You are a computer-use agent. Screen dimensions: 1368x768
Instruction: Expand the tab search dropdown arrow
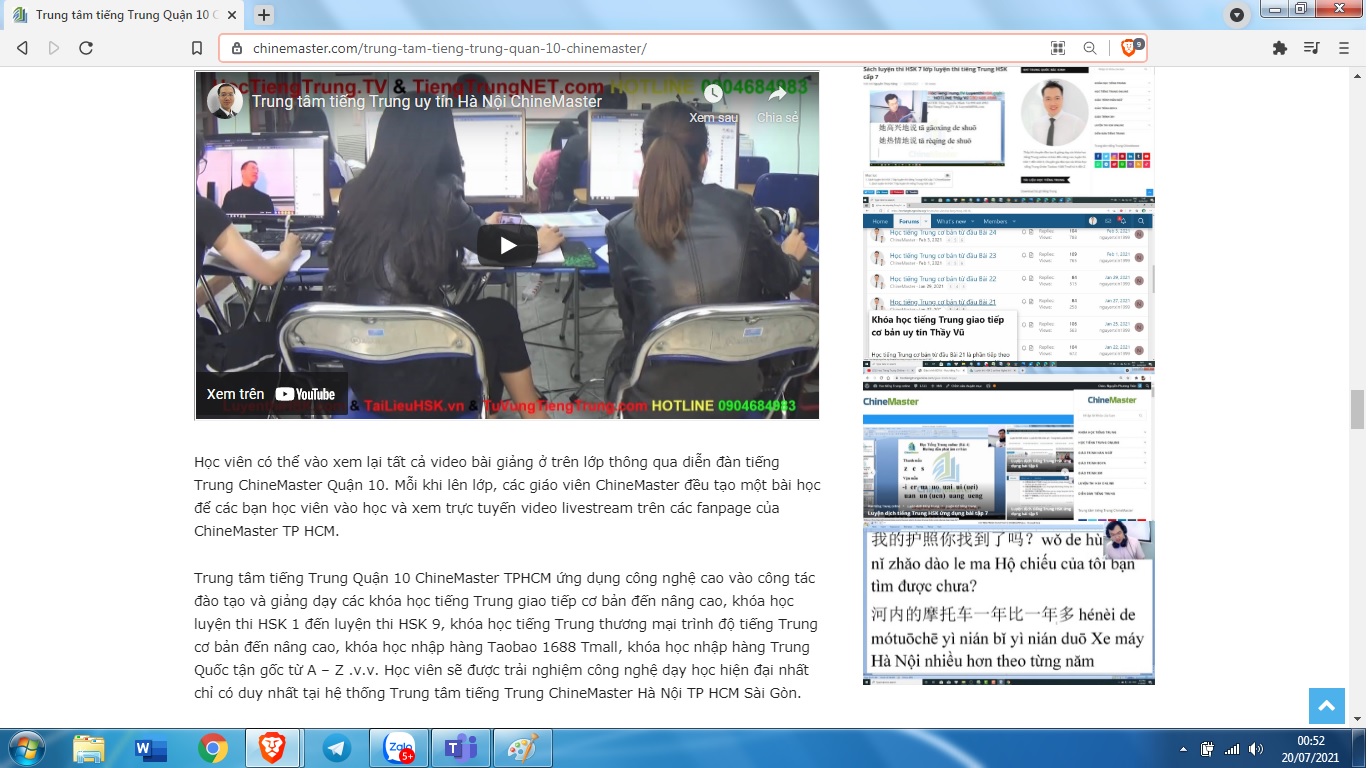[1237, 15]
